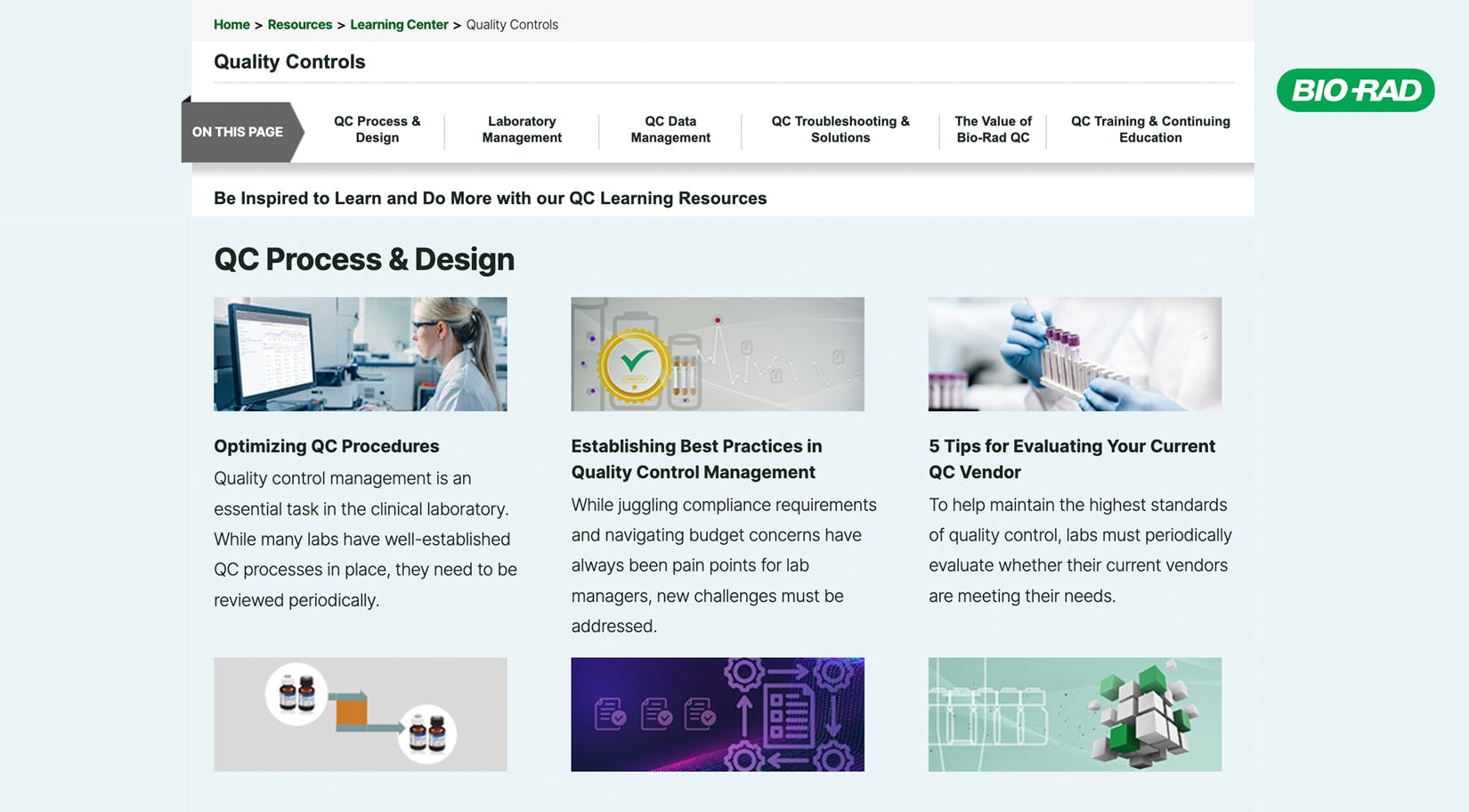Image resolution: width=1469 pixels, height=812 pixels.
Task: Read Establishing Best Practices article title
Action: [x=696, y=459]
